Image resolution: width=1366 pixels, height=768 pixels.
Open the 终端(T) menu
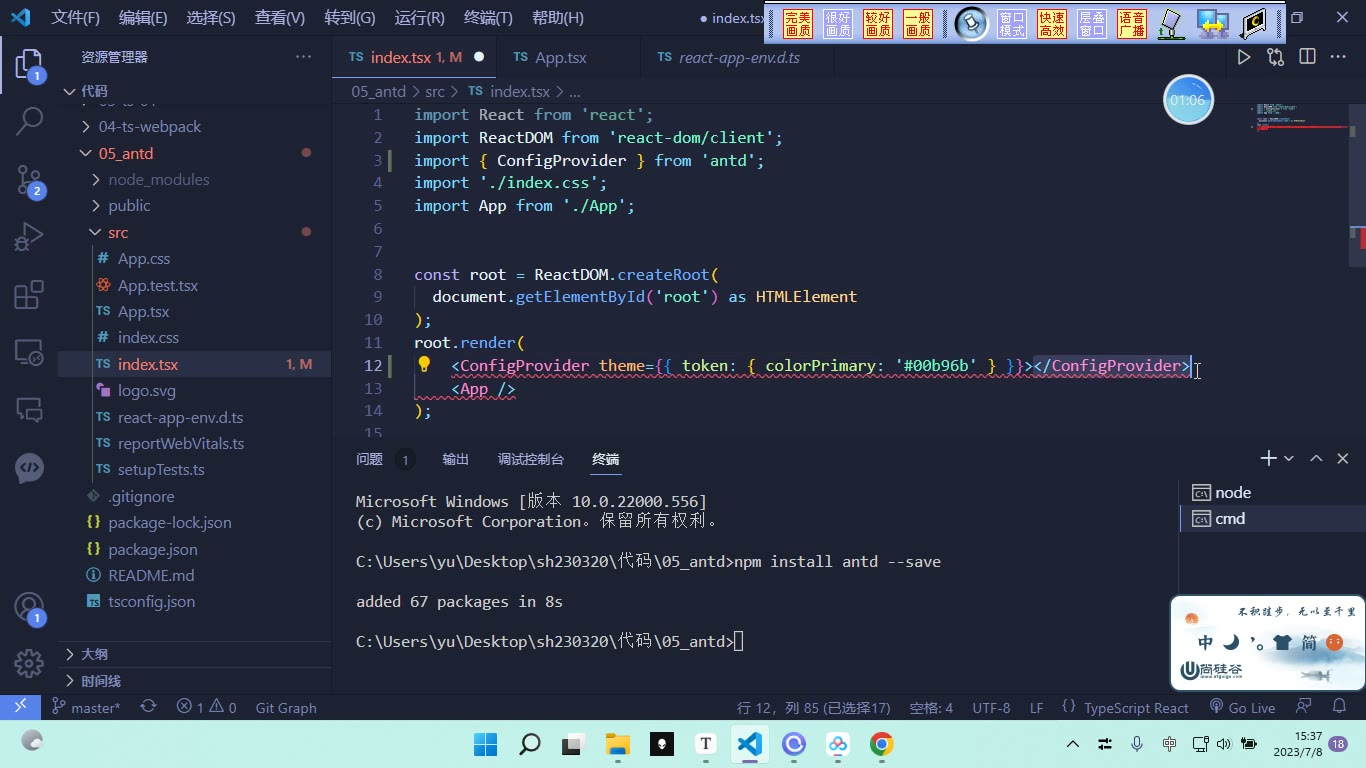pos(488,18)
